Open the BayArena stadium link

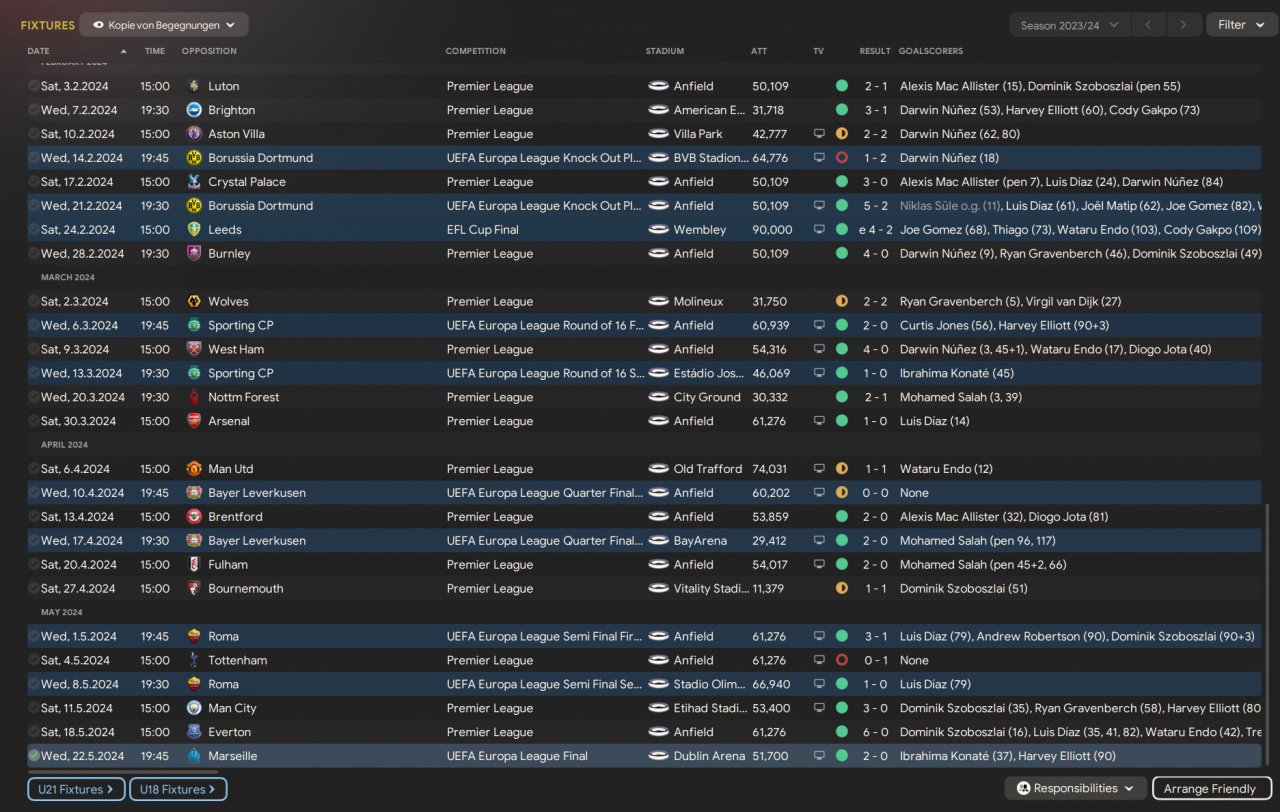[x=700, y=541]
